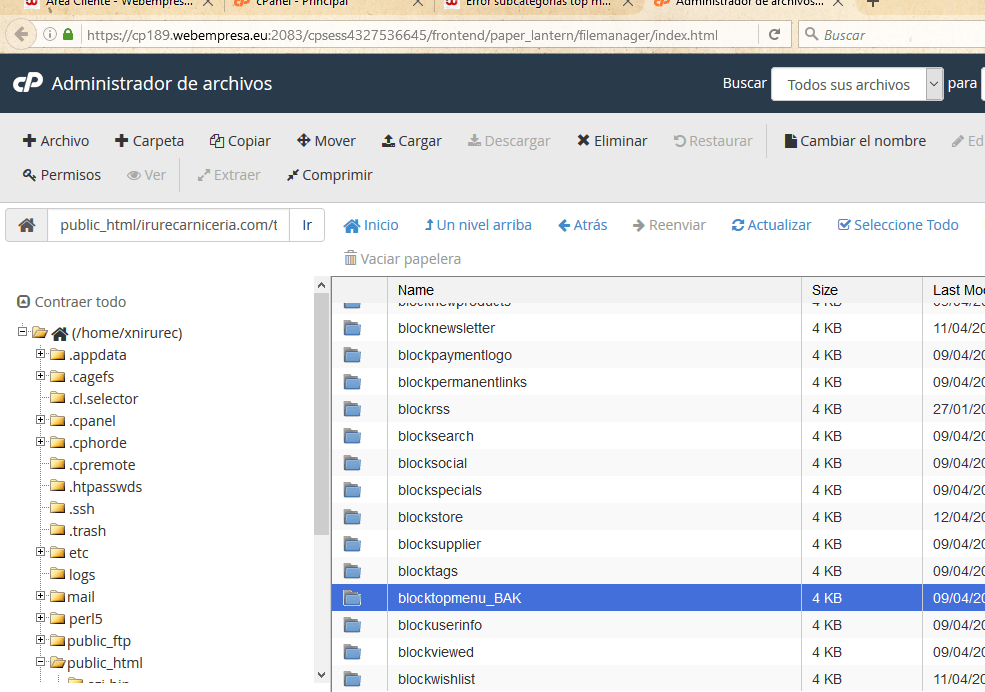Viewport: 985px width, 692px height.
Task: Click the cPanel logo in header
Action: coord(28,83)
